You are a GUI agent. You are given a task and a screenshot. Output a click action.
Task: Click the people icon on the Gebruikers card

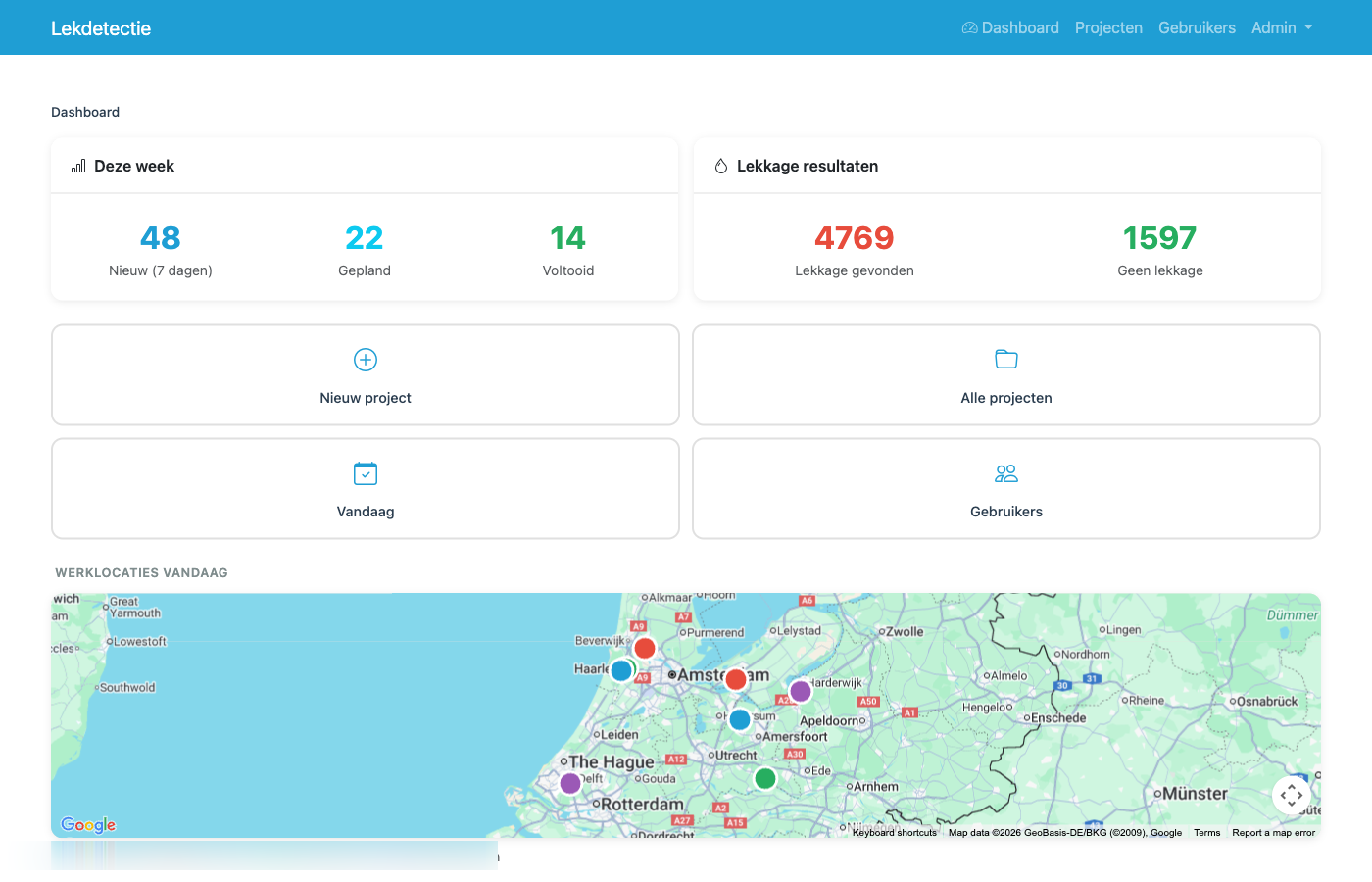[x=1006, y=473]
